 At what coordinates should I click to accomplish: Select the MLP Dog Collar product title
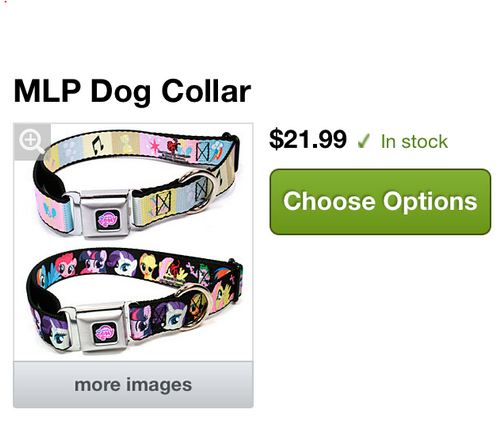coord(132,91)
